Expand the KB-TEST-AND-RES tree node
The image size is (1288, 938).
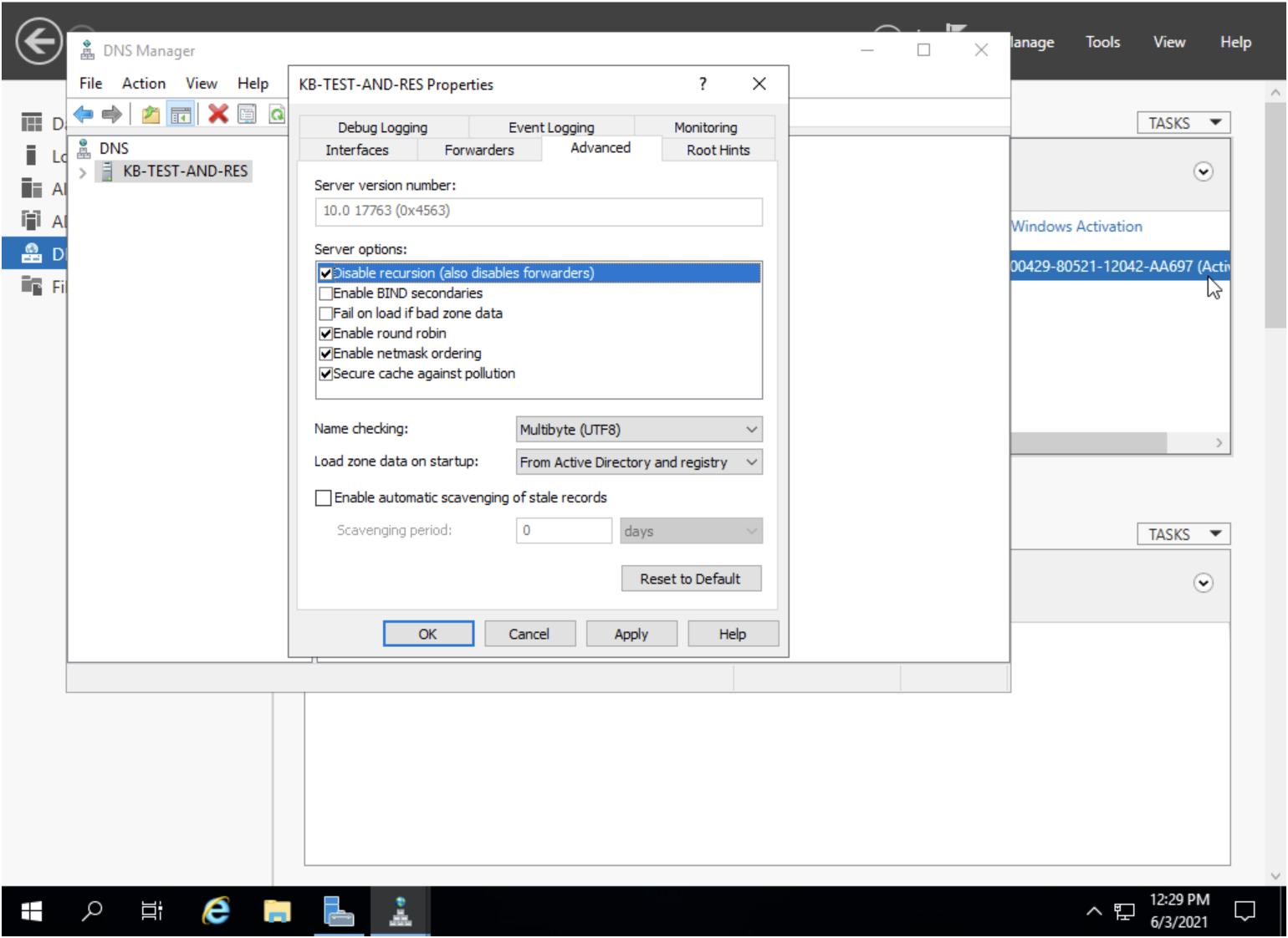(x=82, y=172)
